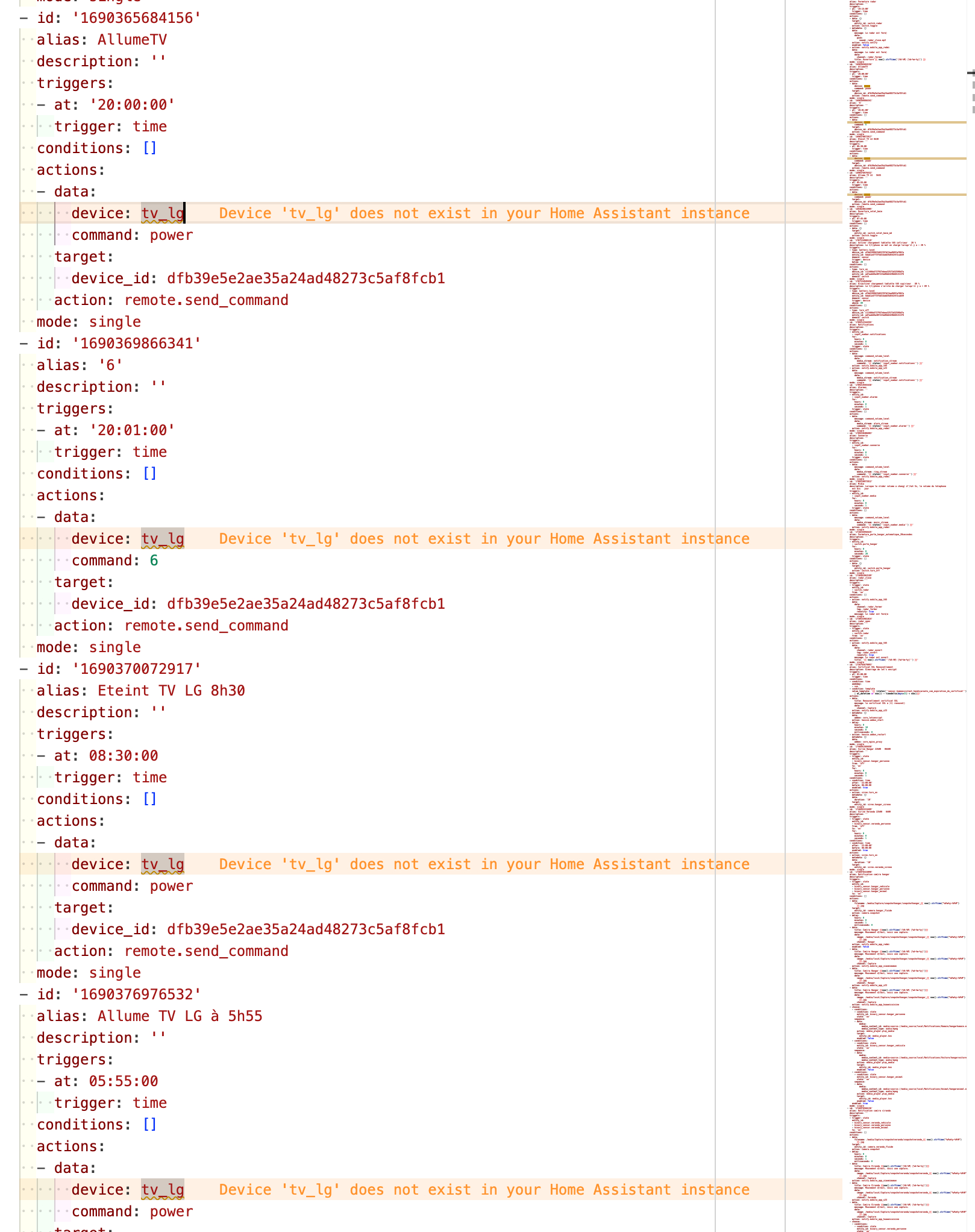Click the conditions brackets in the '6' automation

[149, 474]
